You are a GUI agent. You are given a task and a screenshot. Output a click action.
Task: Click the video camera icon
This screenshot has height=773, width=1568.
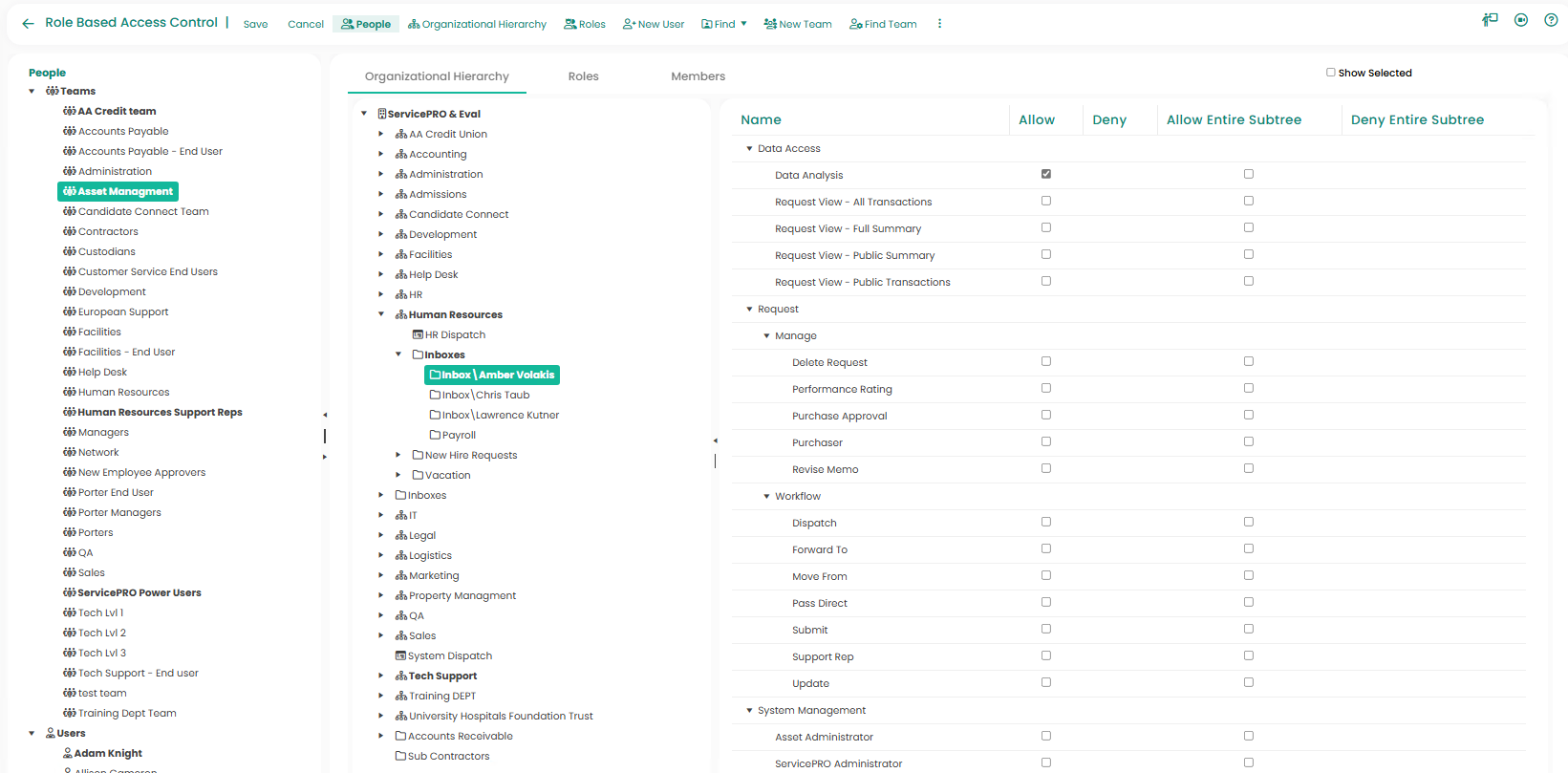(x=1521, y=20)
